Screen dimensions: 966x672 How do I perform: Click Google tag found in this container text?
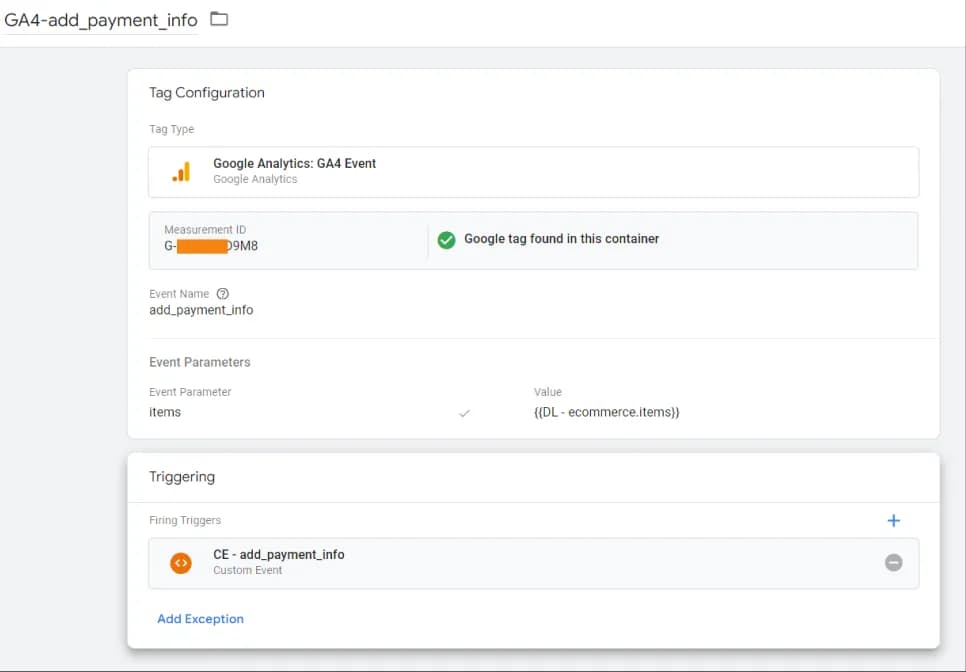click(x=561, y=239)
